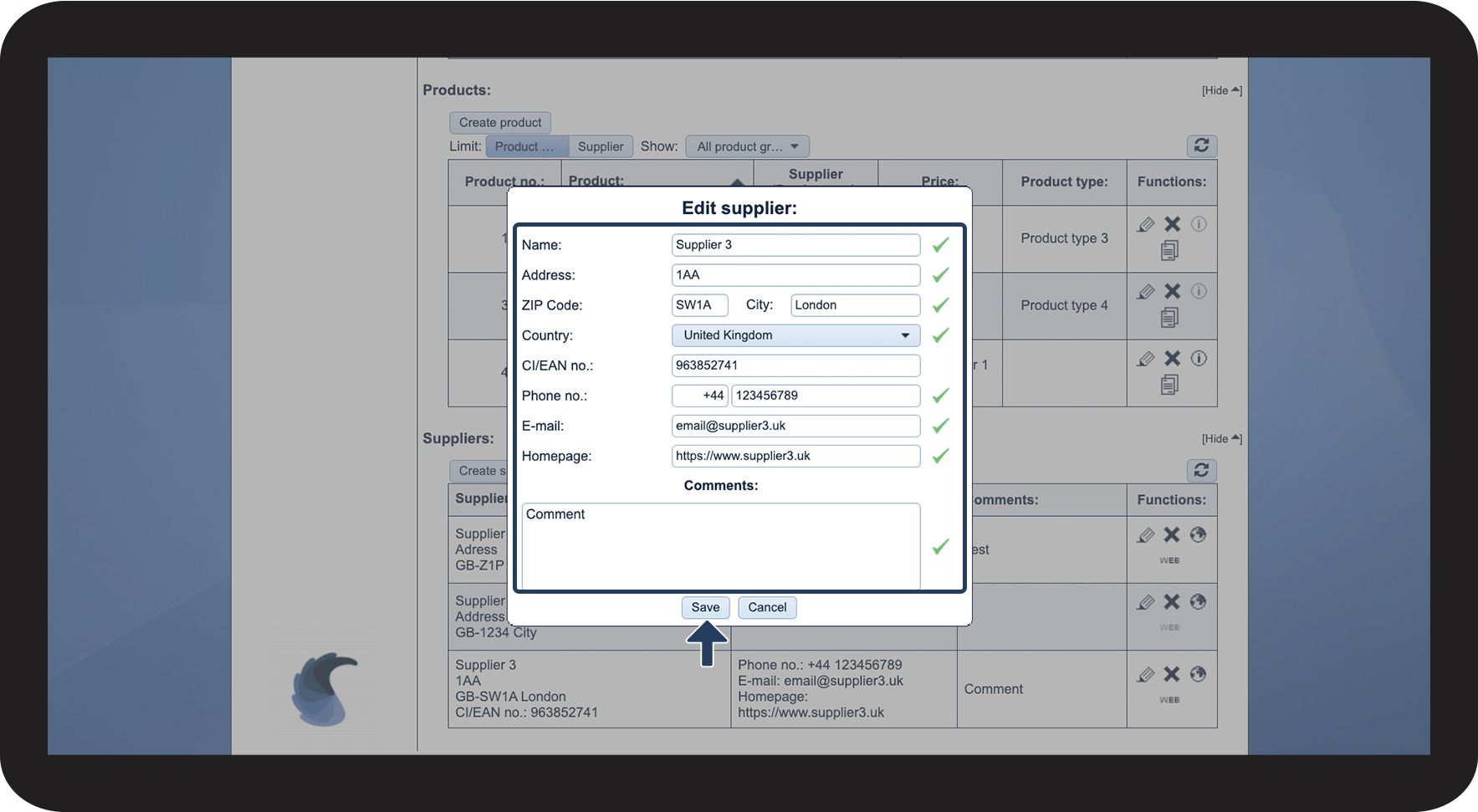Image resolution: width=1478 pixels, height=812 pixels.
Task: Hide the Products section
Action: click(x=1221, y=90)
